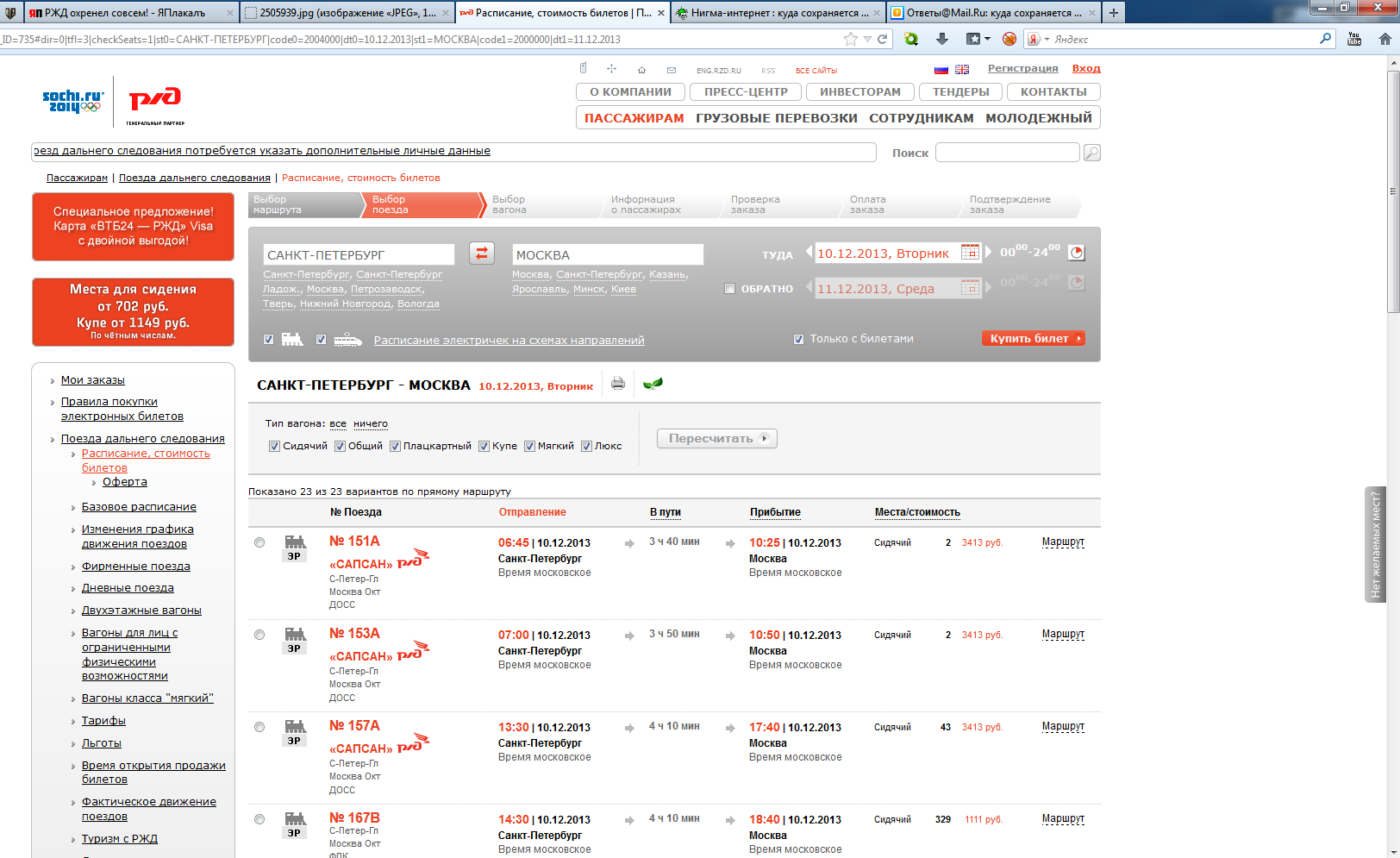Click the Купить билет button
Viewport: 1400px width, 858px height.
pyautogui.click(x=1034, y=338)
